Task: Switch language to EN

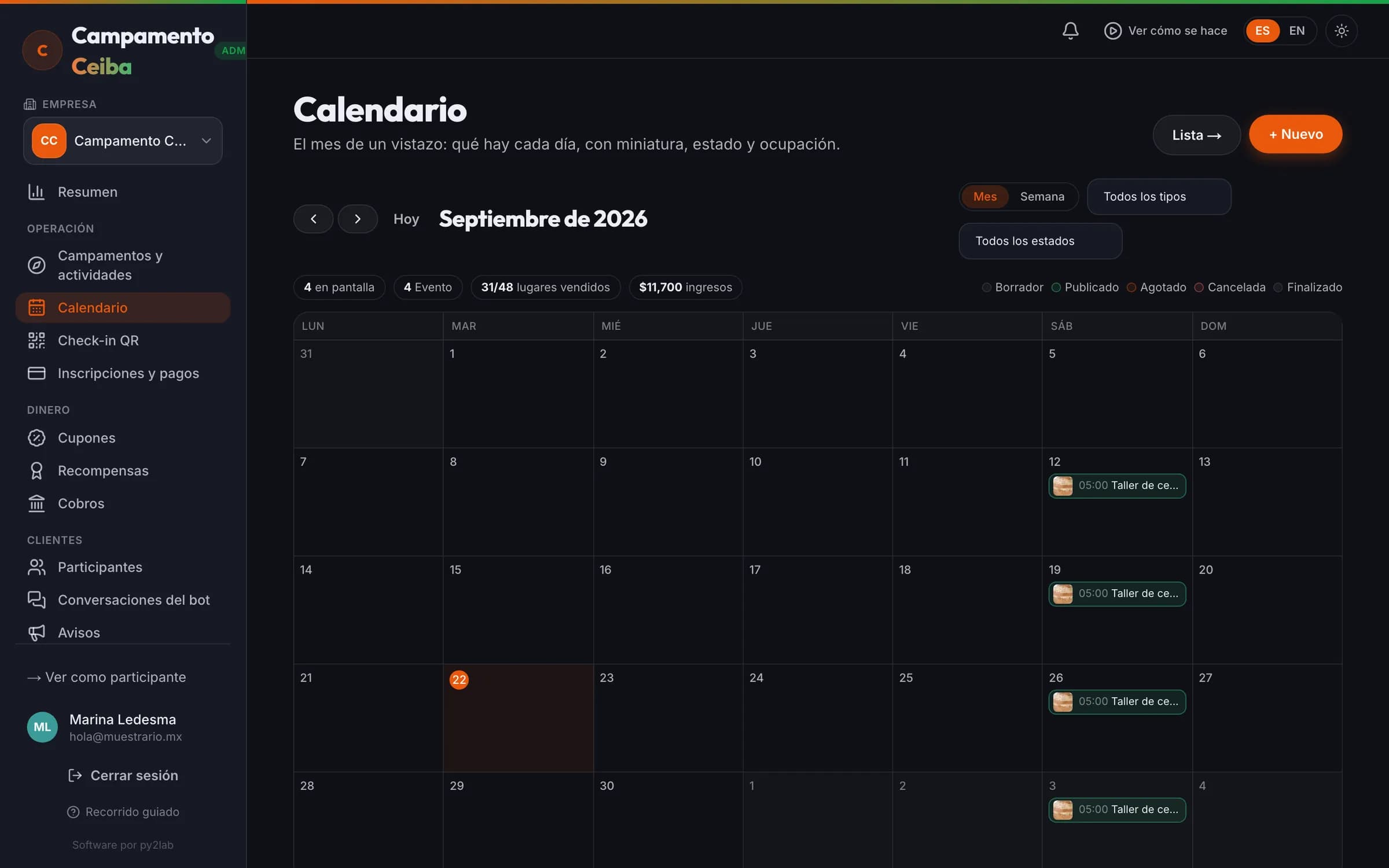Action: click(1296, 31)
